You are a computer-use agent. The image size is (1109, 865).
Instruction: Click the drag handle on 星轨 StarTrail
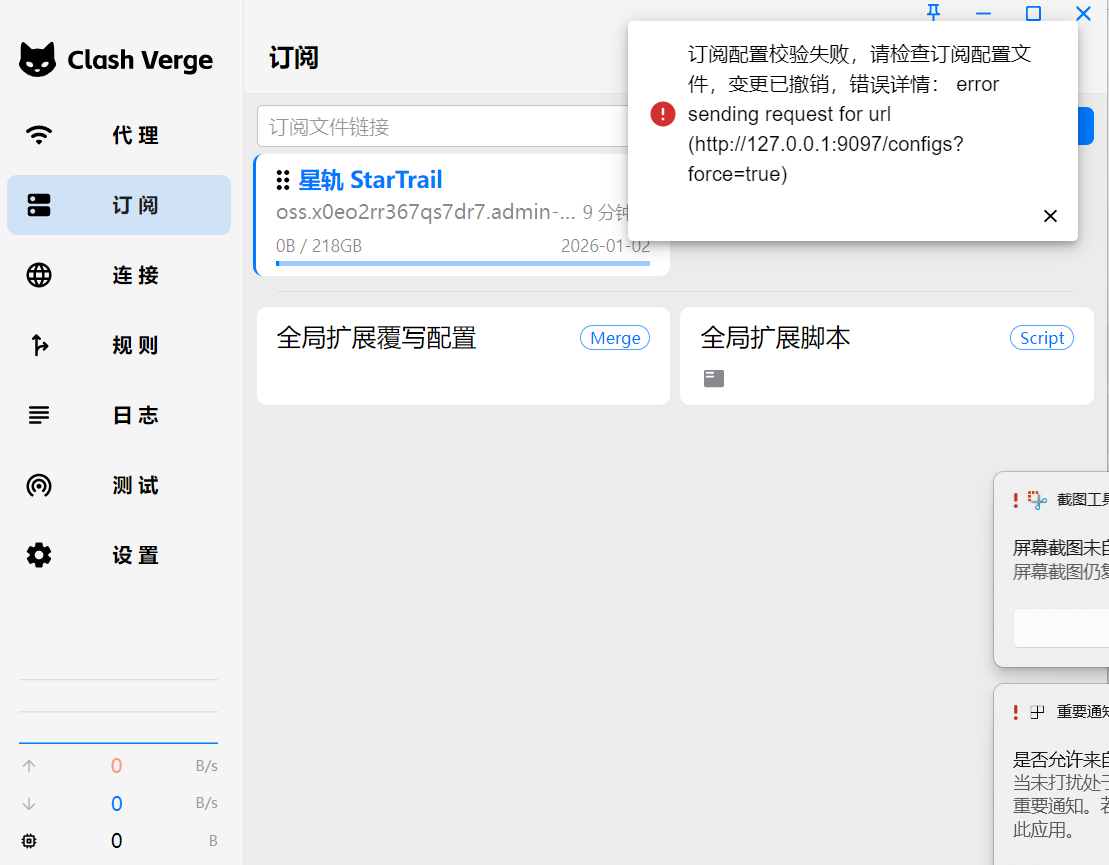[283, 180]
